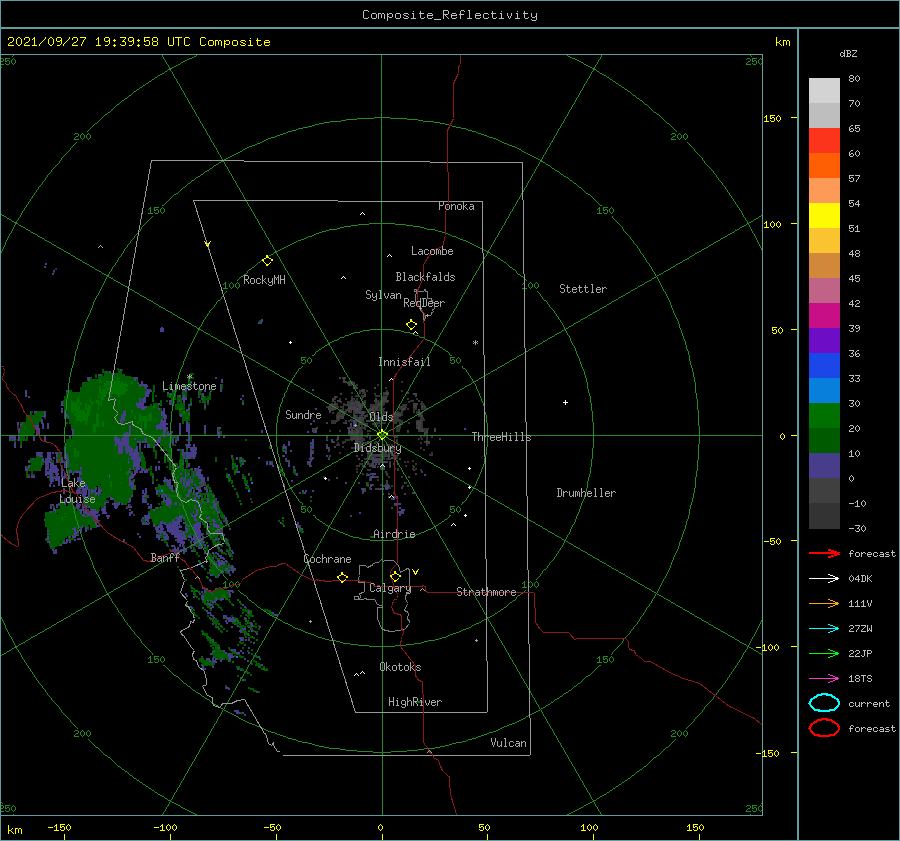The image size is (900, 841).
Task: Click the red forecast arrow legend icon
Action: click(x=824, y=553)
